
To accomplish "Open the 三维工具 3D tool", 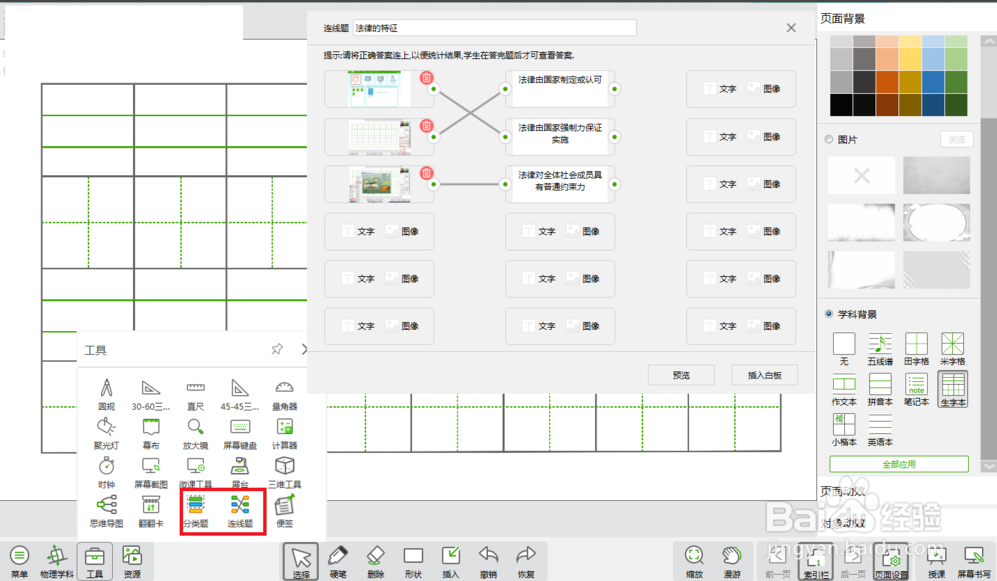I will click(x=284, y=472).
